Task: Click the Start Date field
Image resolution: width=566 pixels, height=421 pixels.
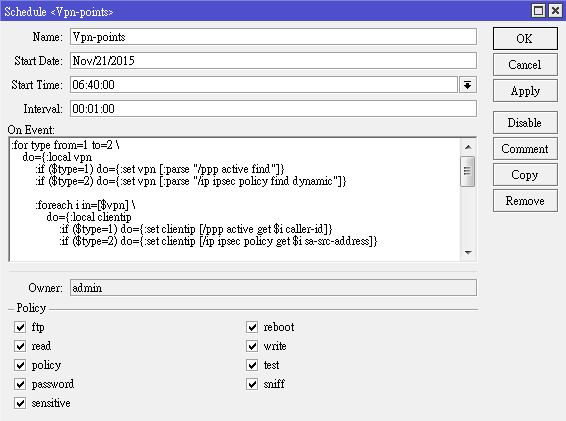Action: (273, 61)
